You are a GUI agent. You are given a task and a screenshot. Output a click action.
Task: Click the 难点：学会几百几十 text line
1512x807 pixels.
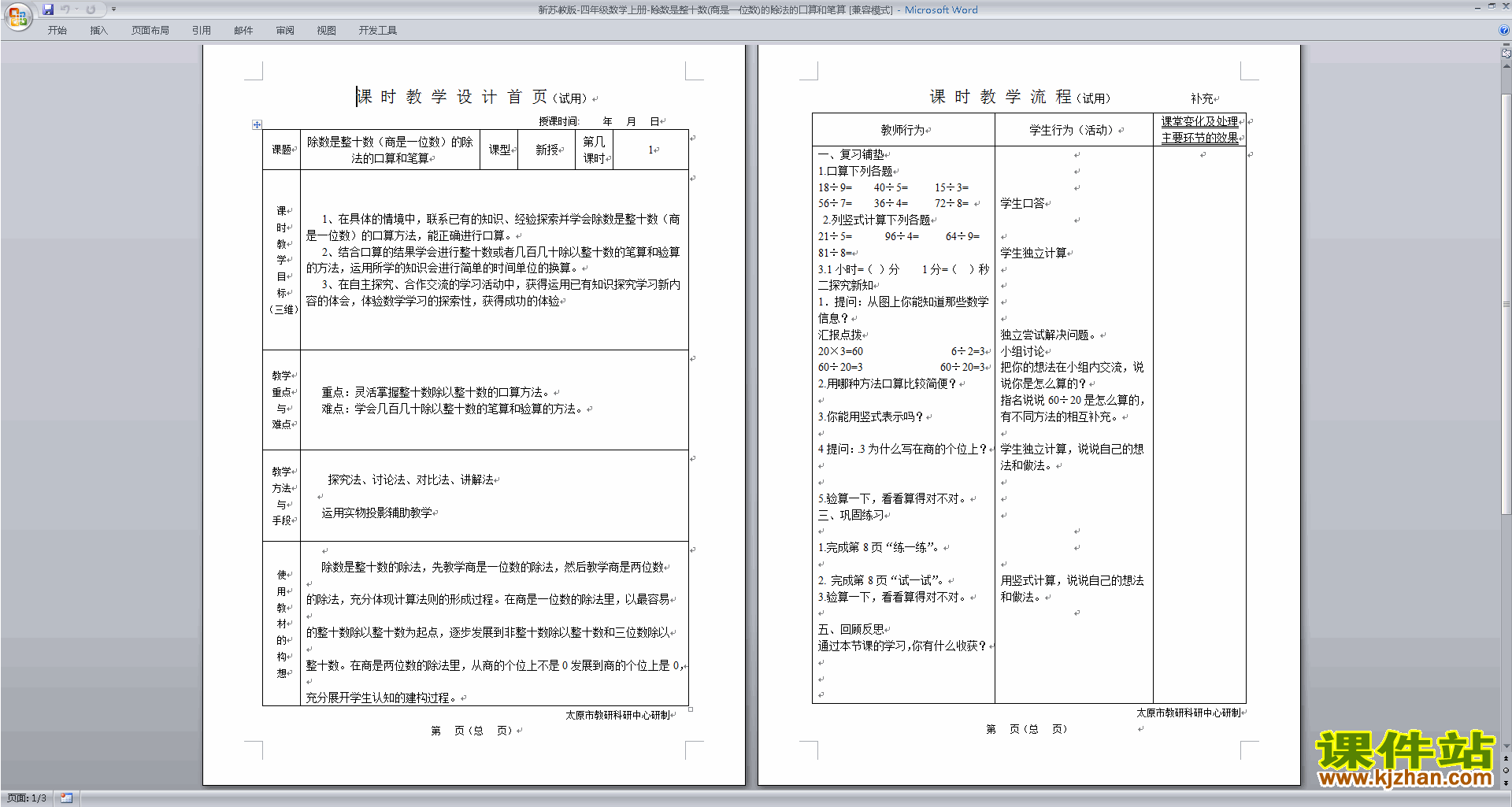point(454,409)
